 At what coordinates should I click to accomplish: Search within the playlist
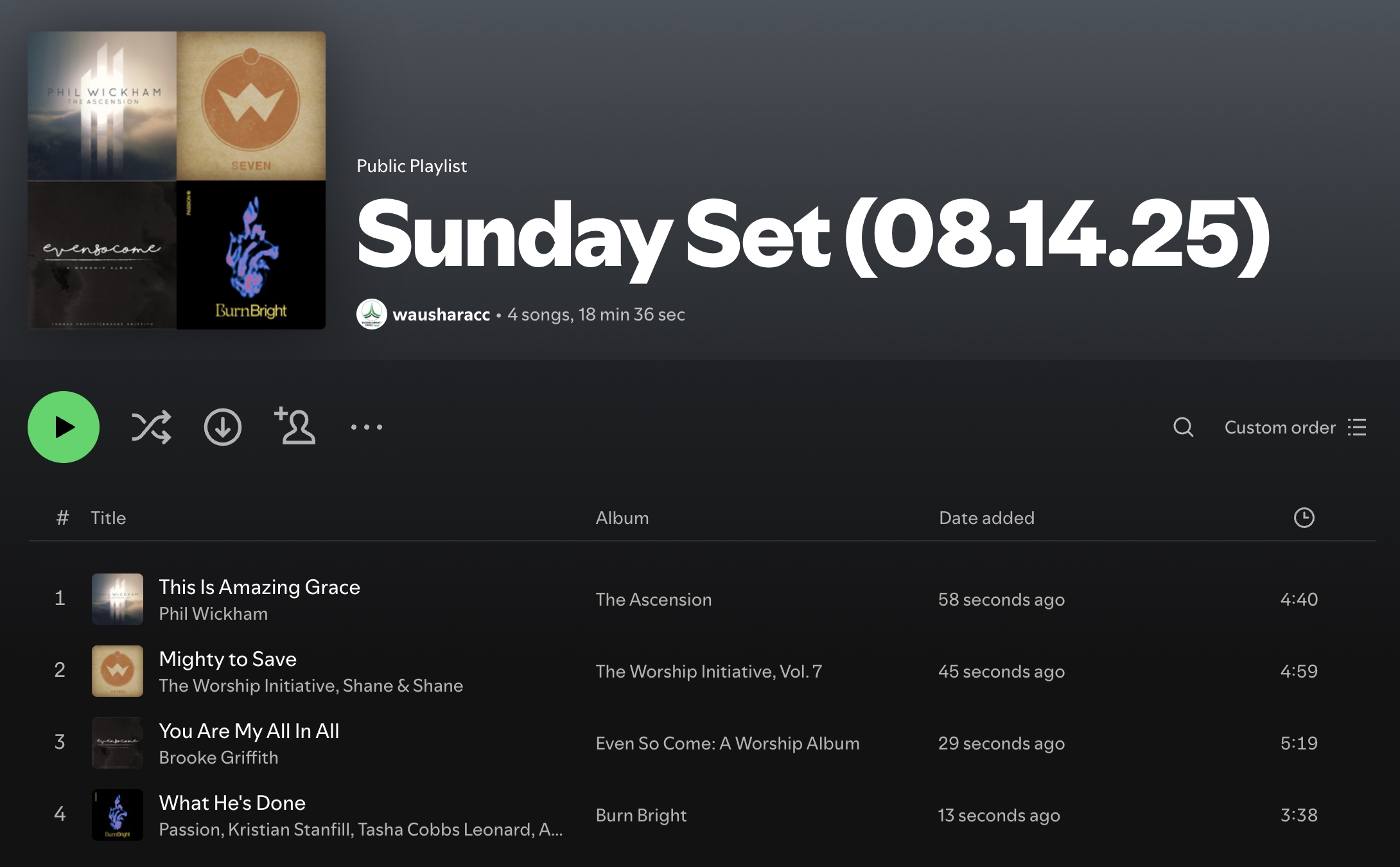(x=1183, y=427)
